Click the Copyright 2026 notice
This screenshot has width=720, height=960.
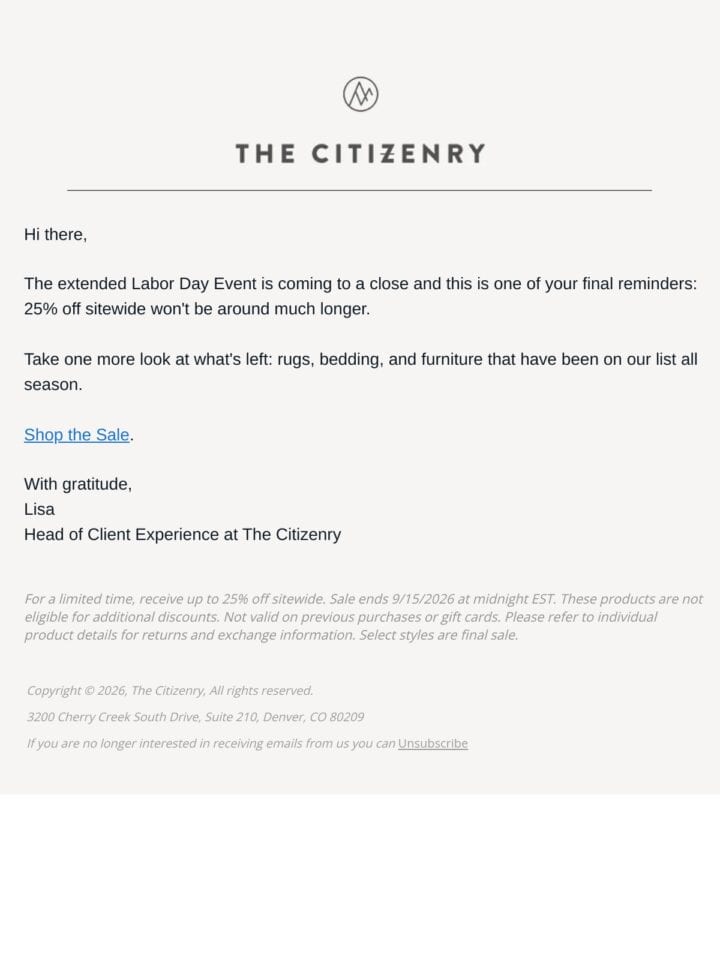(x=170, y=691)
